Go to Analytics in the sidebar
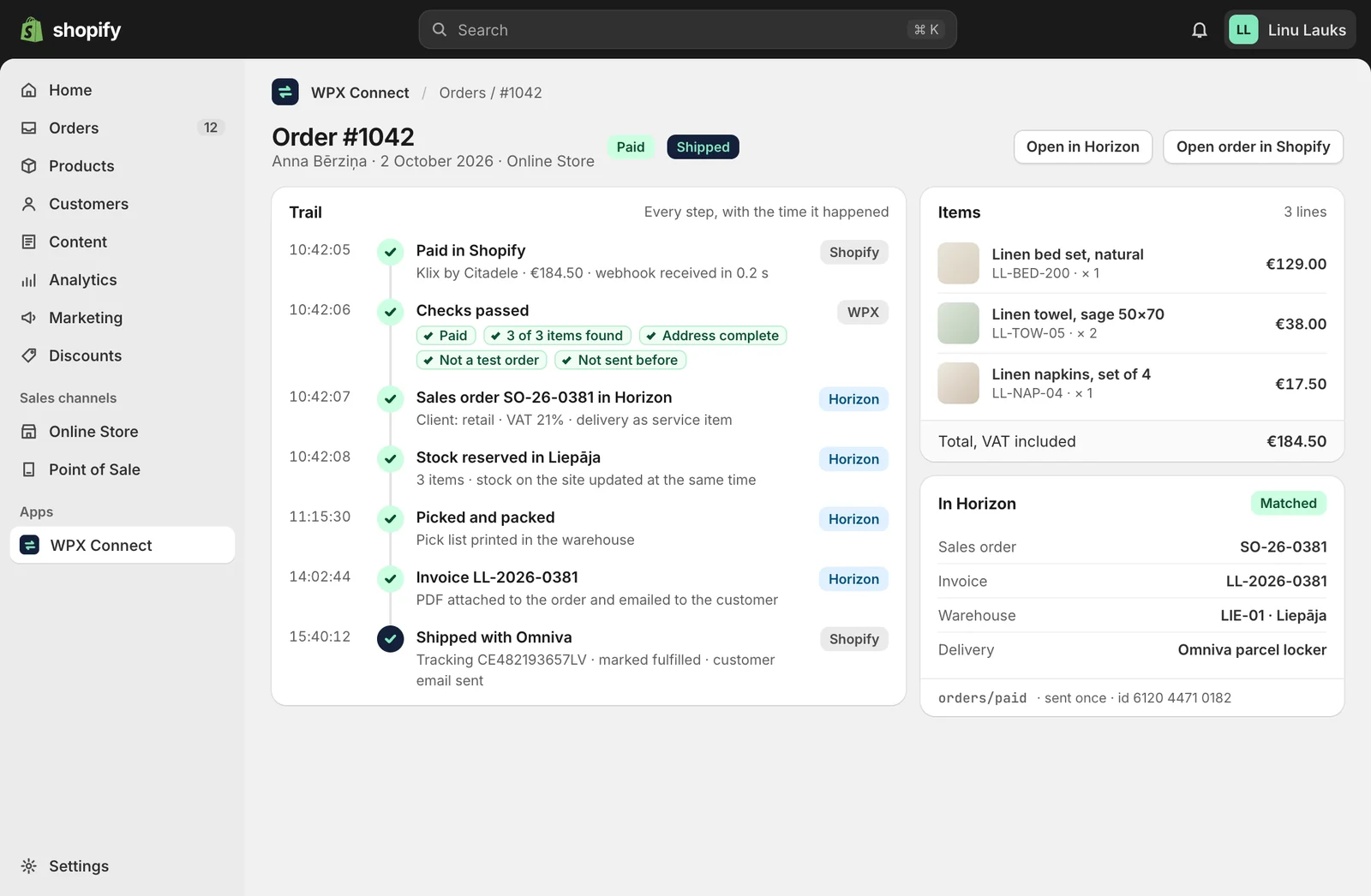 coord(123,280)
